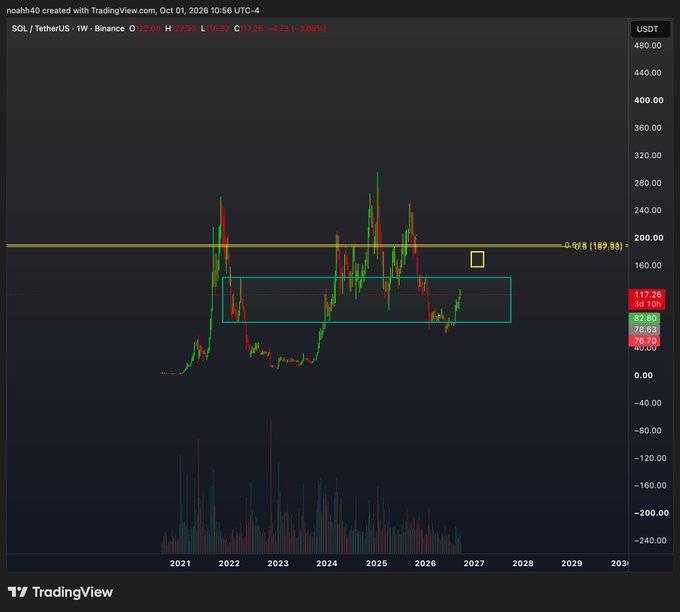
Task: Click the 117.26 current price tag
Action: coord(647,295)
